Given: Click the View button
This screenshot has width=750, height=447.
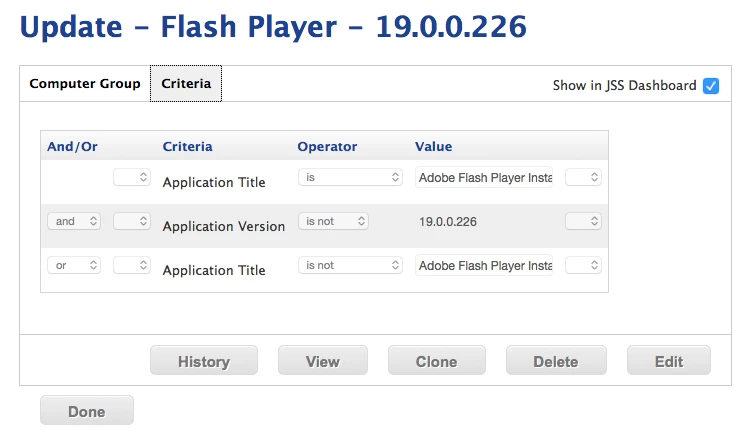Looking at the screenshot, I should pyautogui.click(x=323, y=360).
